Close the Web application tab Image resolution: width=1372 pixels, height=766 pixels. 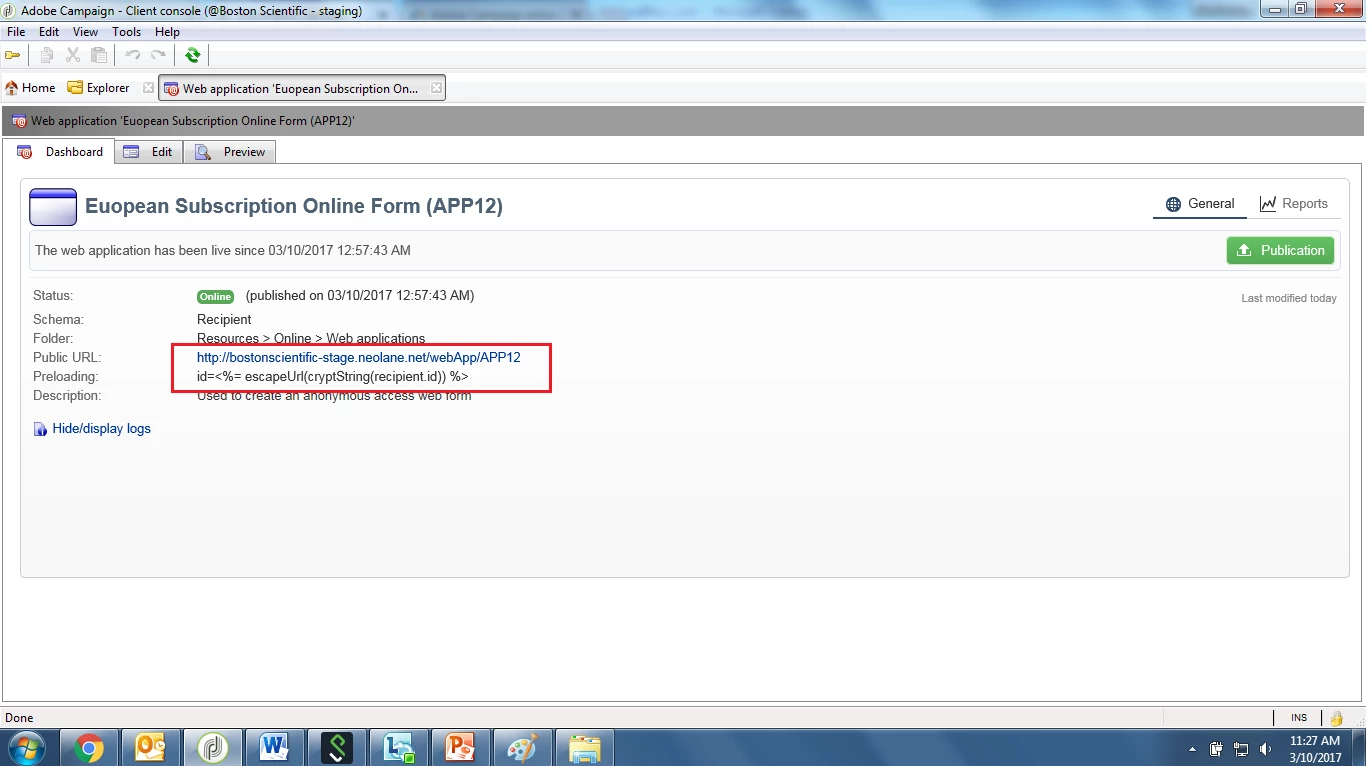tap(436, 88)
